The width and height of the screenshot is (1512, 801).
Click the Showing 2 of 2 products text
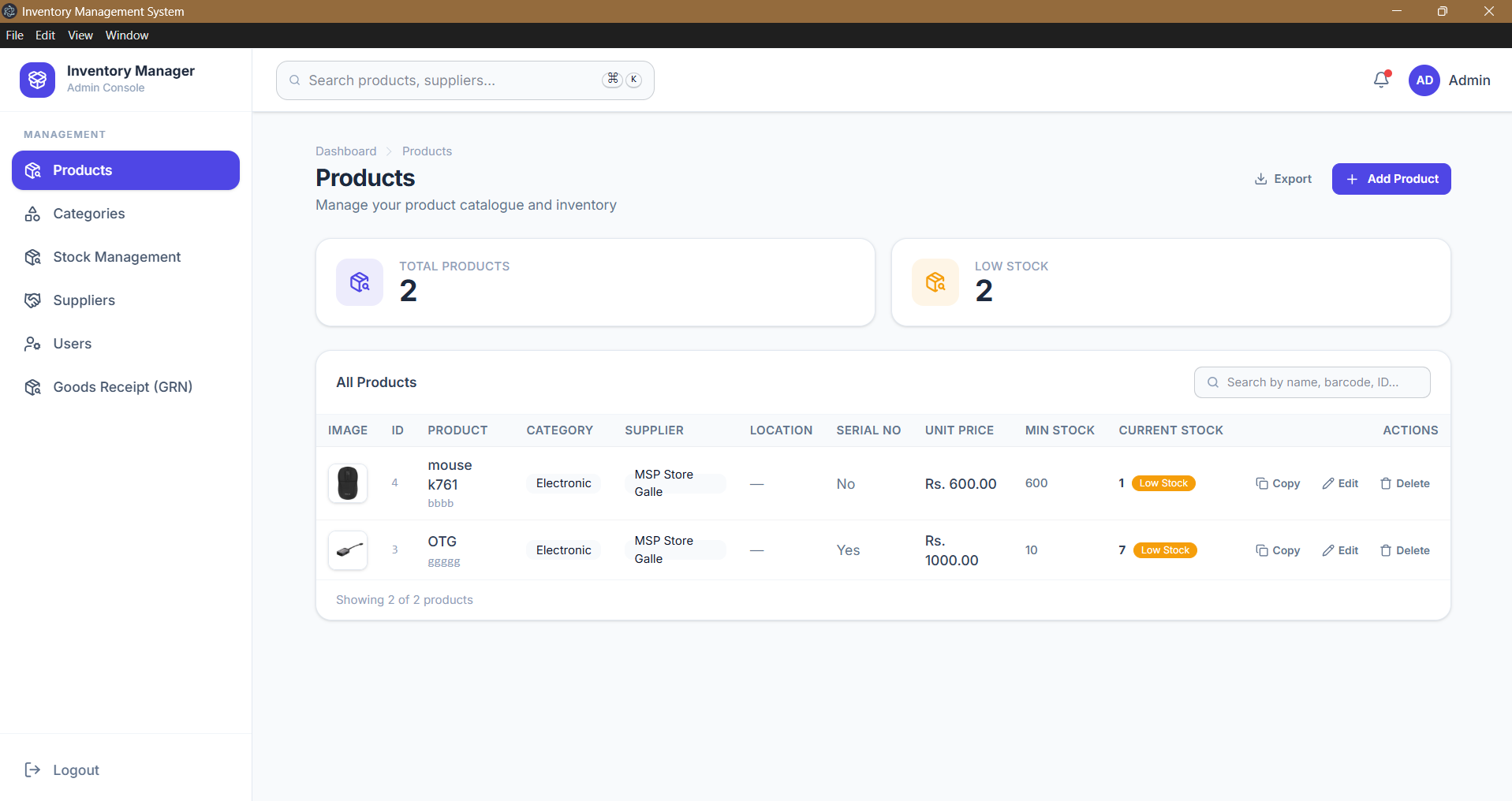click(x=405, y=600)
